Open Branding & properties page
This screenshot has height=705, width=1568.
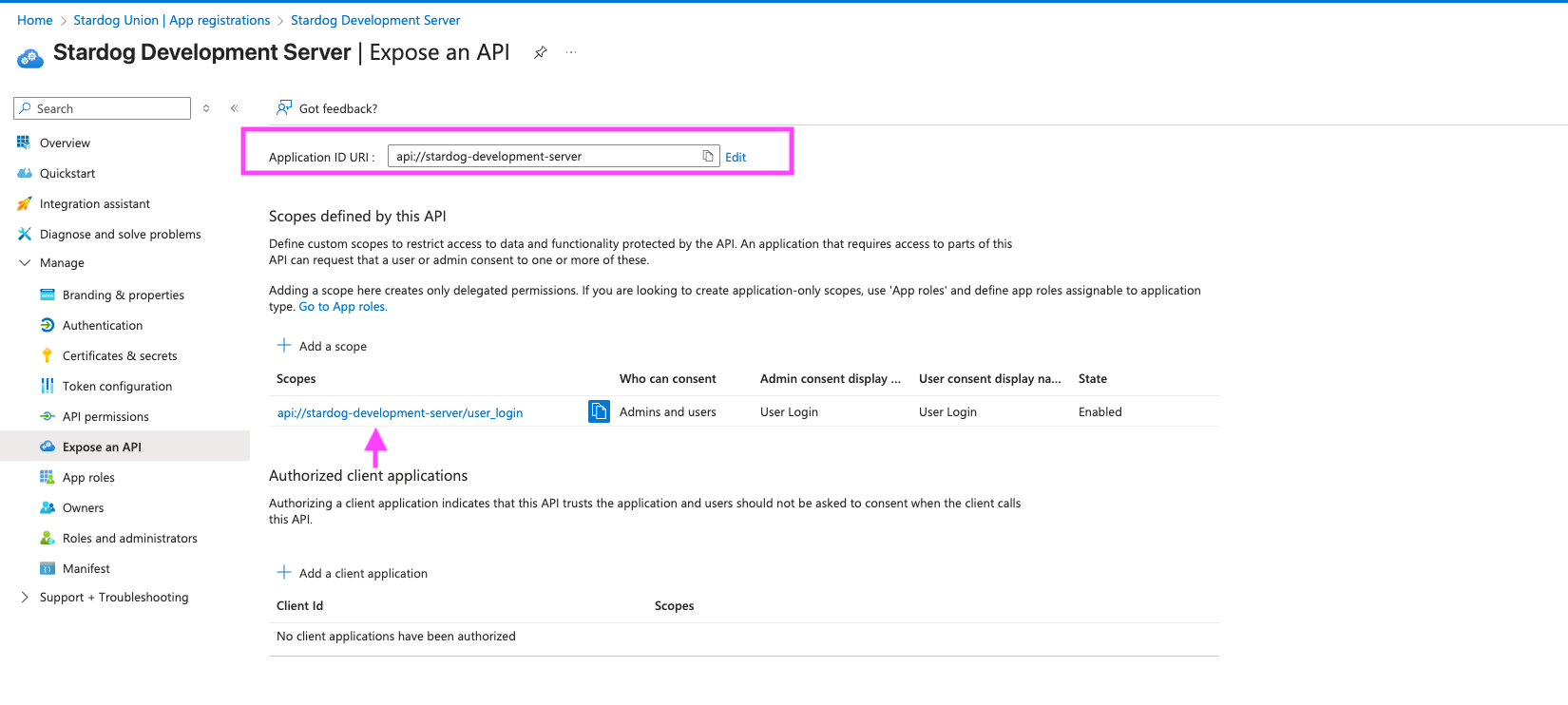coord(124,295)
